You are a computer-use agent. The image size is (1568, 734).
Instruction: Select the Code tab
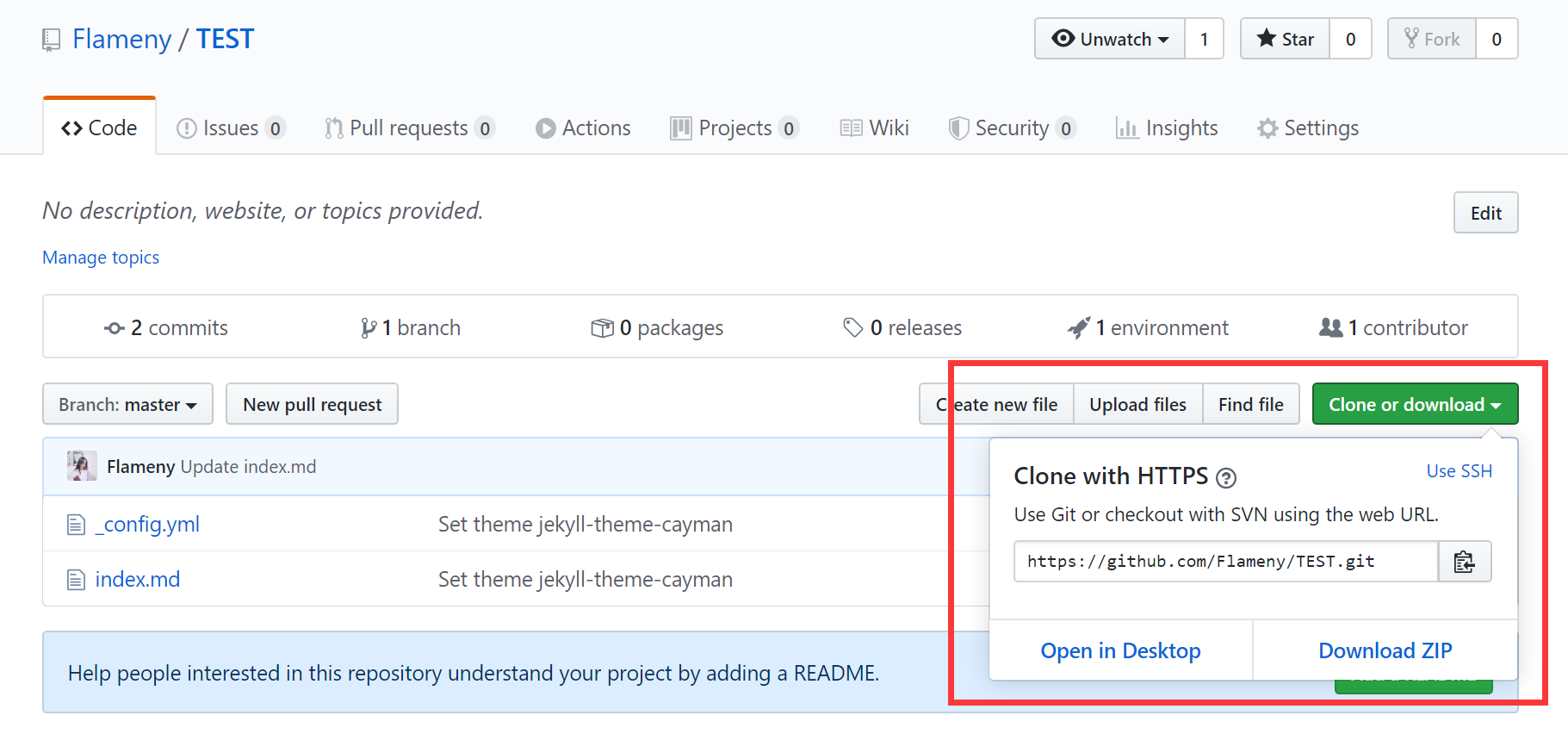[99, 128]
